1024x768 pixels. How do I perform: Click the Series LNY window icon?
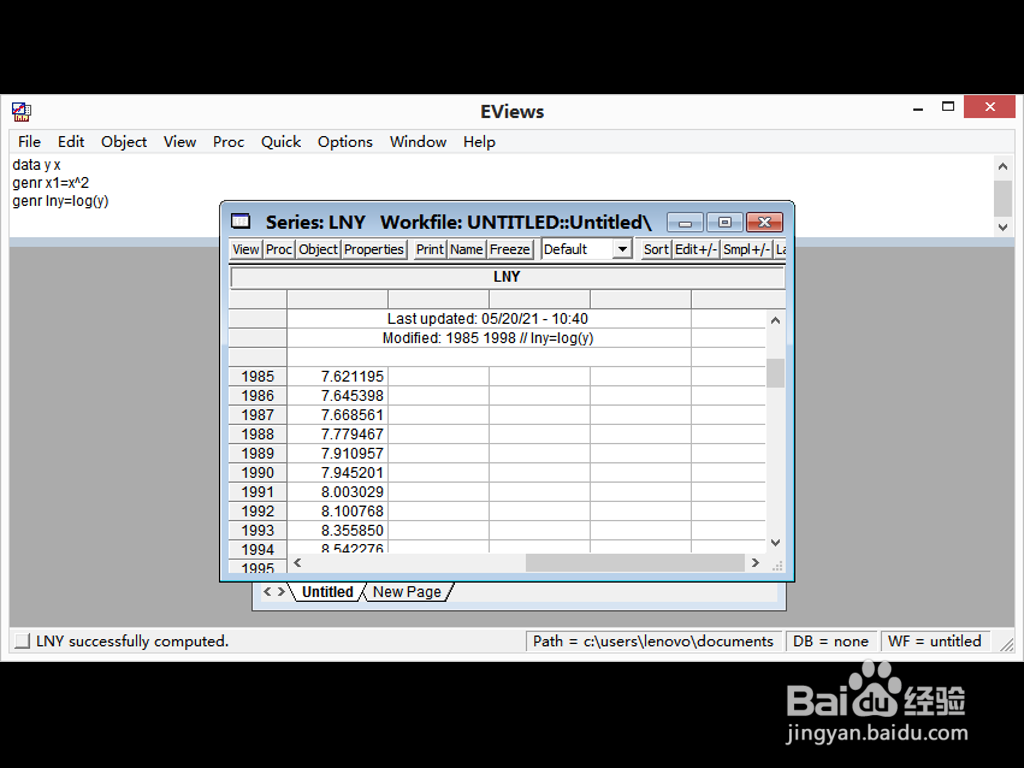241,221
